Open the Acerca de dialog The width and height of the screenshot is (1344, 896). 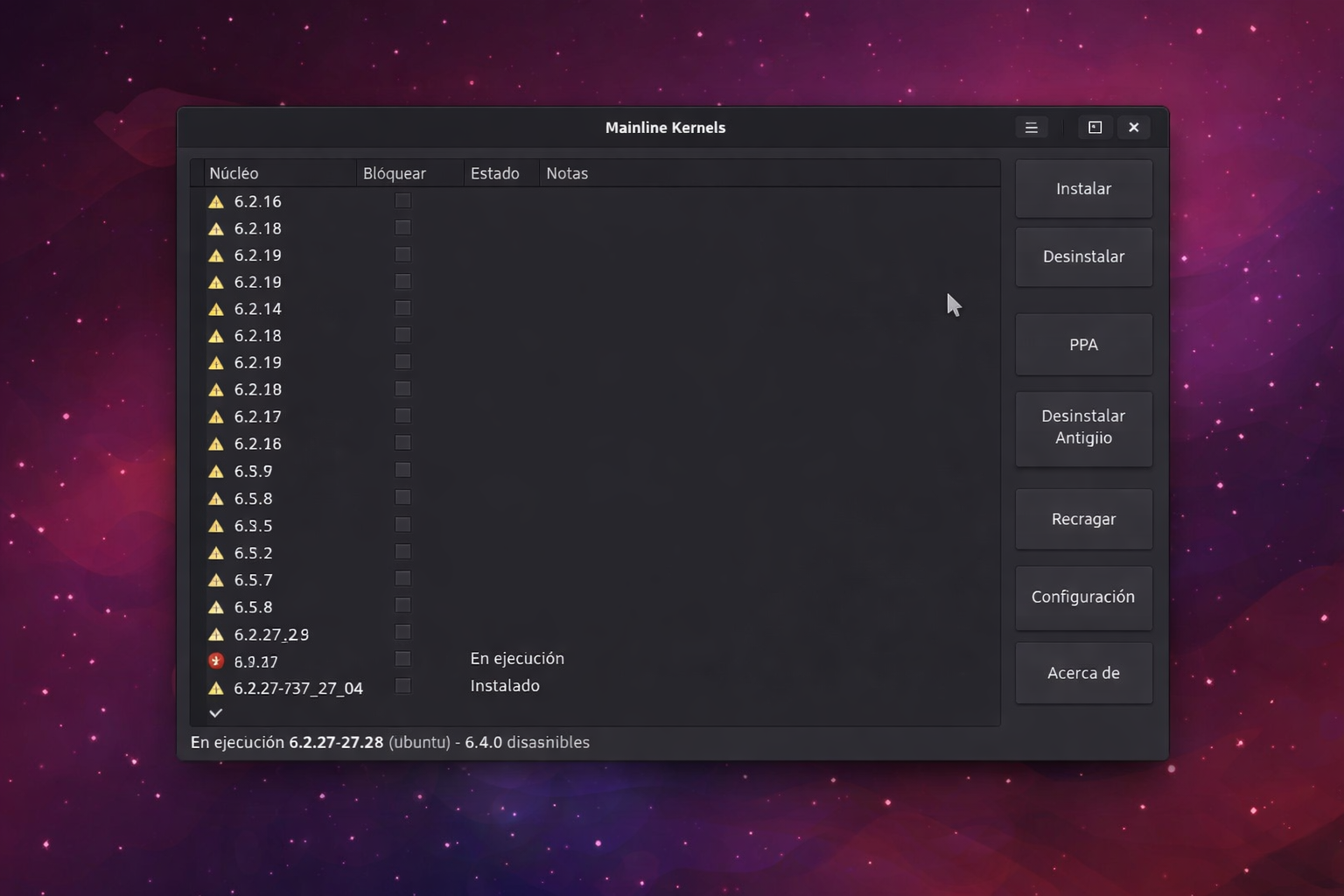[x=1083, y=673]
